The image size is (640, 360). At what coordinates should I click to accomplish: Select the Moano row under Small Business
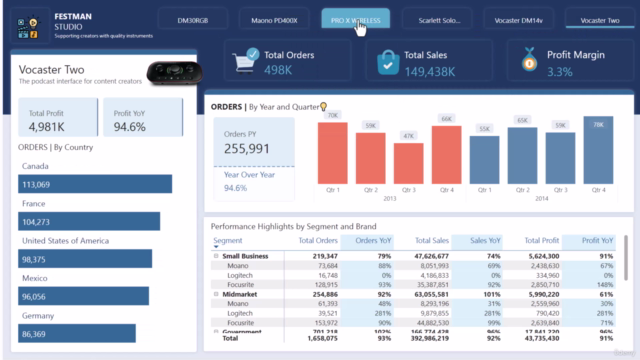pos(413,266)
